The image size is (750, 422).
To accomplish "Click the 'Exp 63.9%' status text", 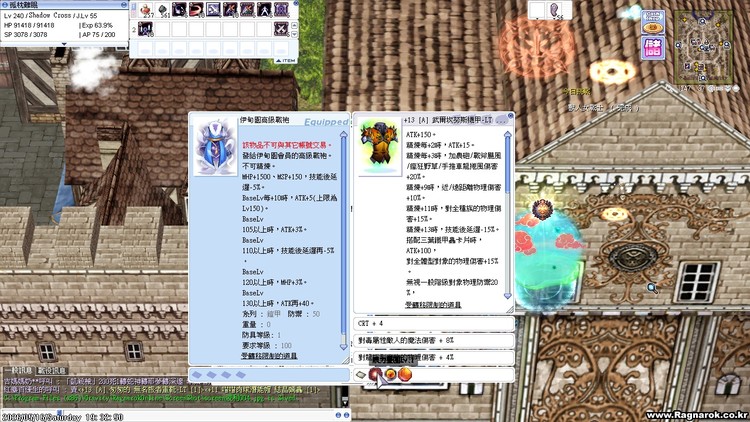I will (96, 25).
